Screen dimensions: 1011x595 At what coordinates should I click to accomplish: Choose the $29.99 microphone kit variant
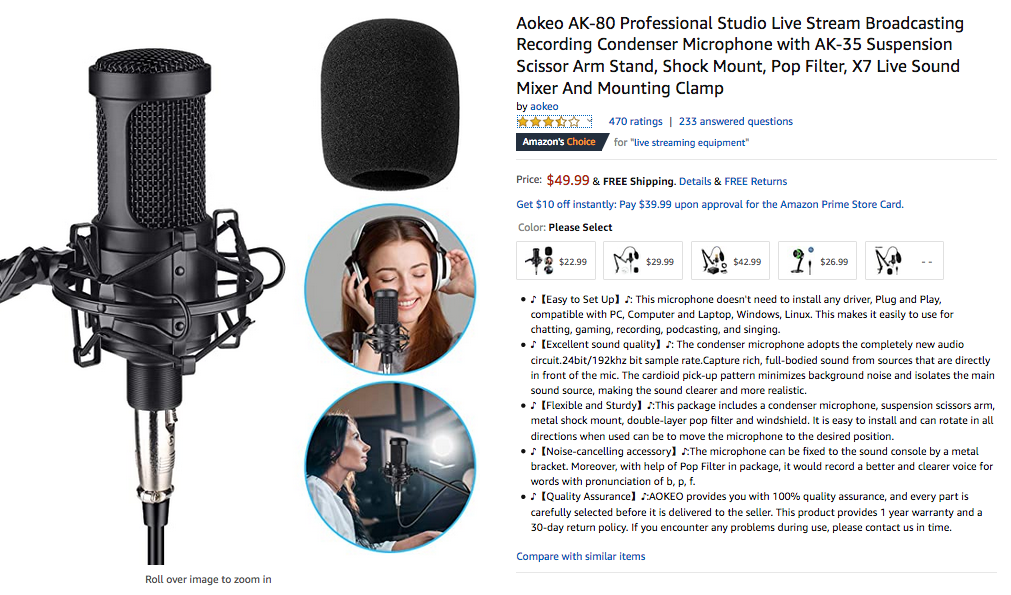643,261
